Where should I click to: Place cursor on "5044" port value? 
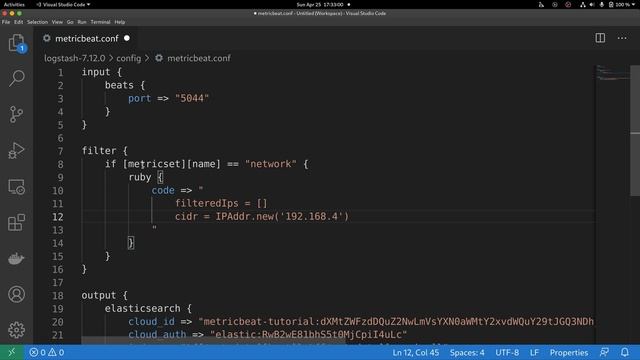pyautogui.click(x=192, y=98)
